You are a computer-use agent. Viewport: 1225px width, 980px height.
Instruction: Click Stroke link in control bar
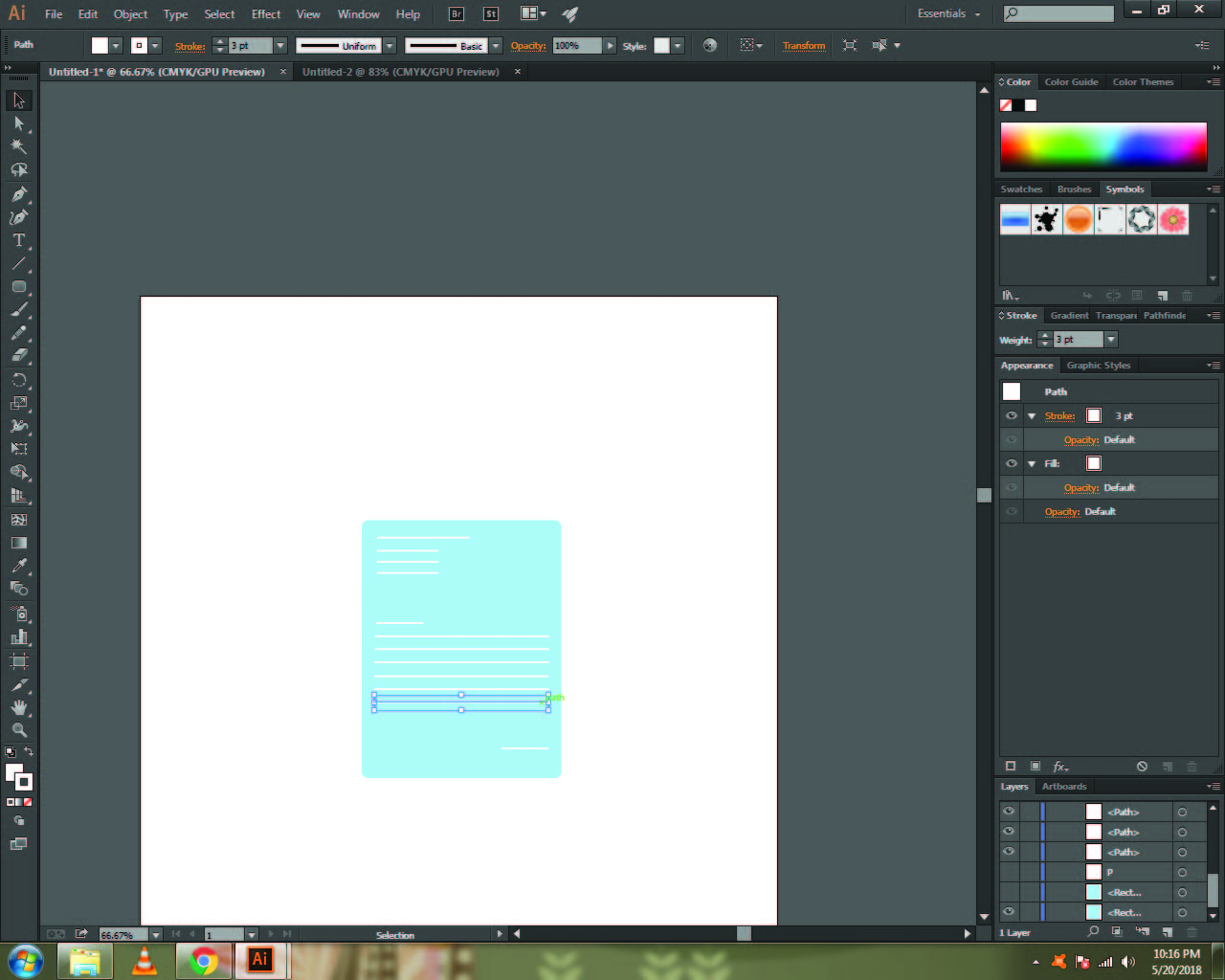pyautogui.click(x=189, y=46)
